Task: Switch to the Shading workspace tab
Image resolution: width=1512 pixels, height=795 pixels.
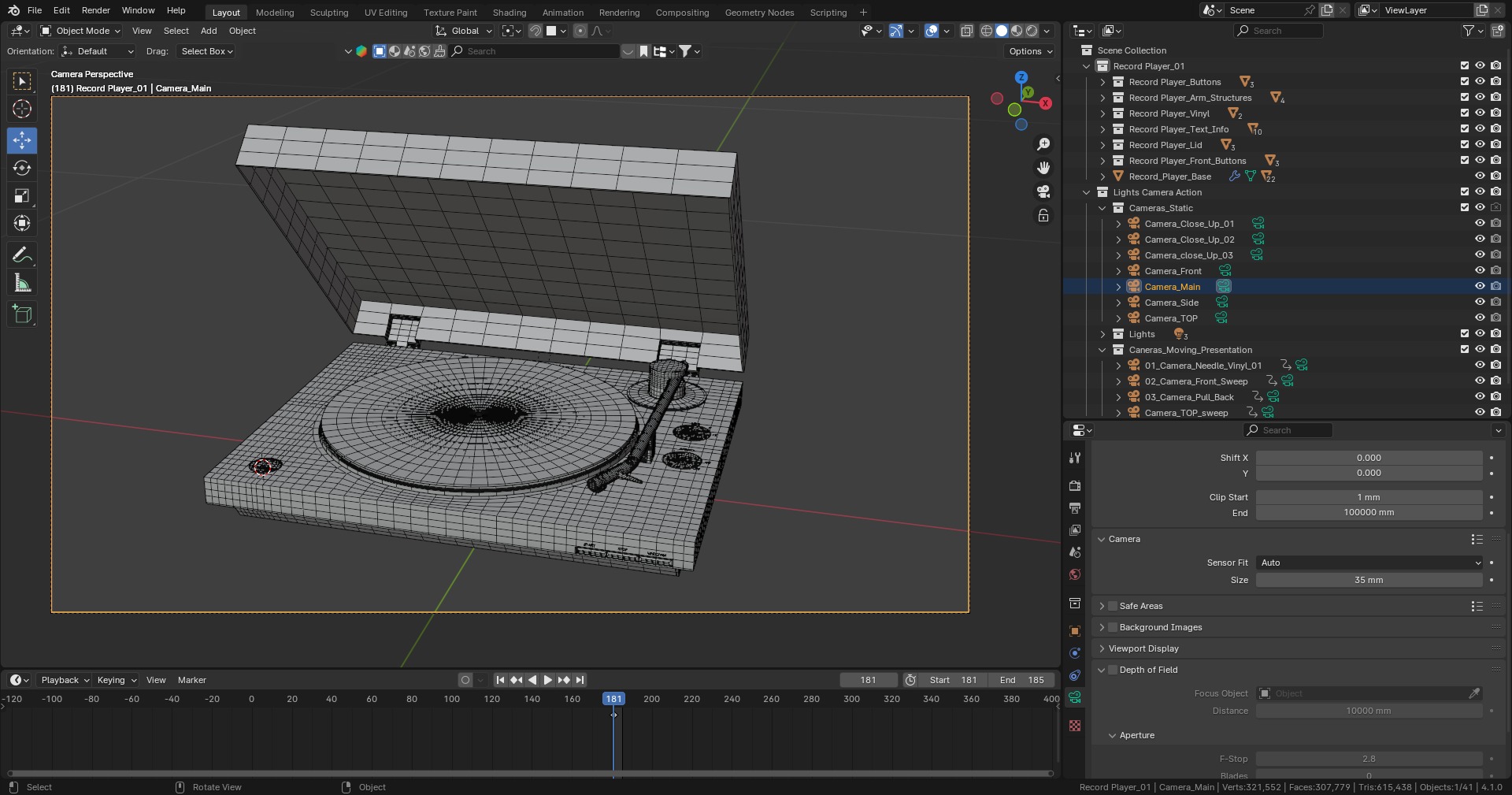Action: (x=510, y=13)
